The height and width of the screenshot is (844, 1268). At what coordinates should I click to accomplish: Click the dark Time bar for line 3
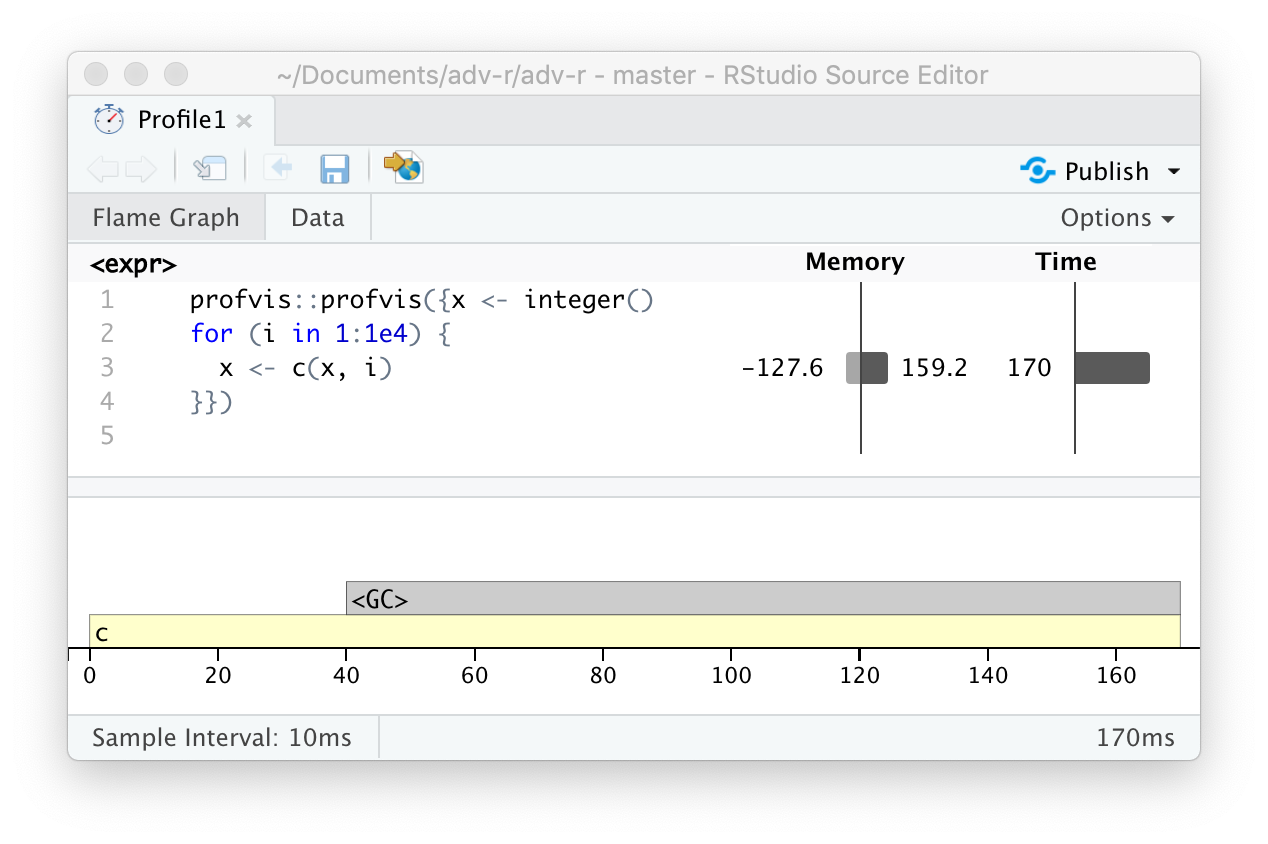coord(1112,368)
